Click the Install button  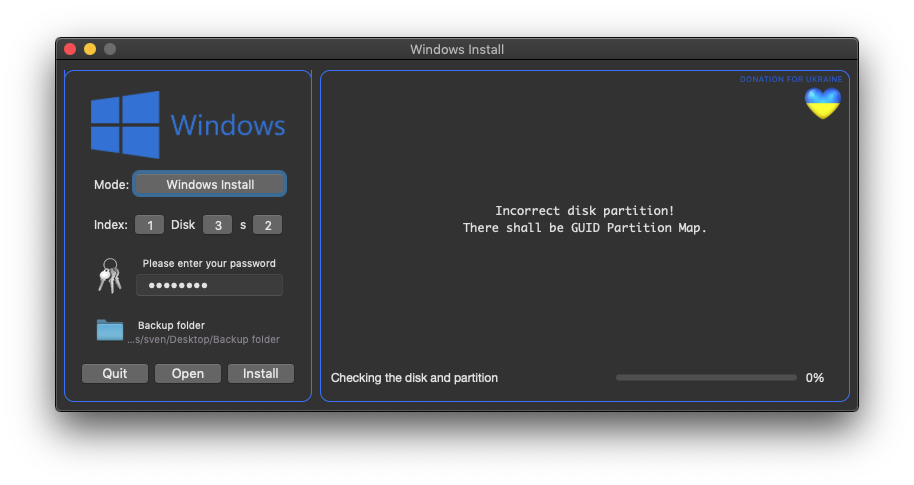pos(261,374)
